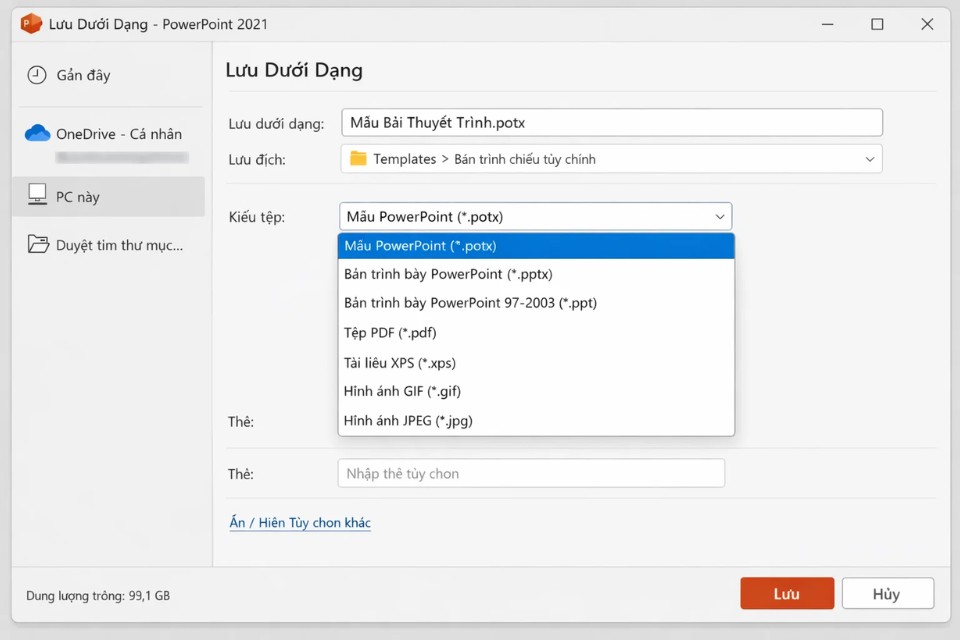Click the Thẻ tag input field
Image resolution: width=960 pixels, height=640 pixels.
pos(531,473)
